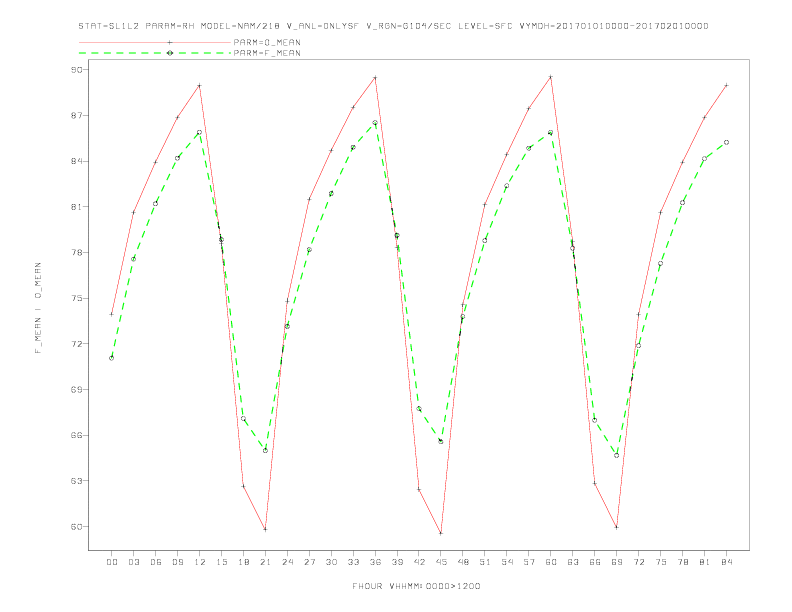Click the x-axis forecast hour label 39

point(397,562)
